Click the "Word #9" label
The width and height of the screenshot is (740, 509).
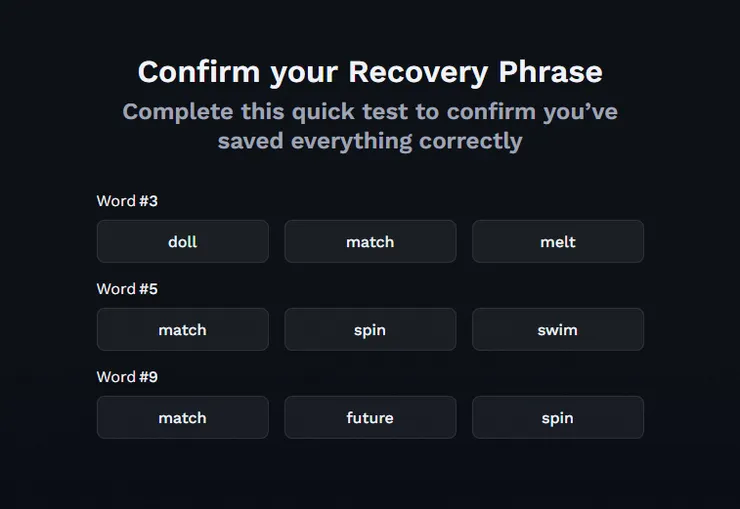tap(127, 377)
